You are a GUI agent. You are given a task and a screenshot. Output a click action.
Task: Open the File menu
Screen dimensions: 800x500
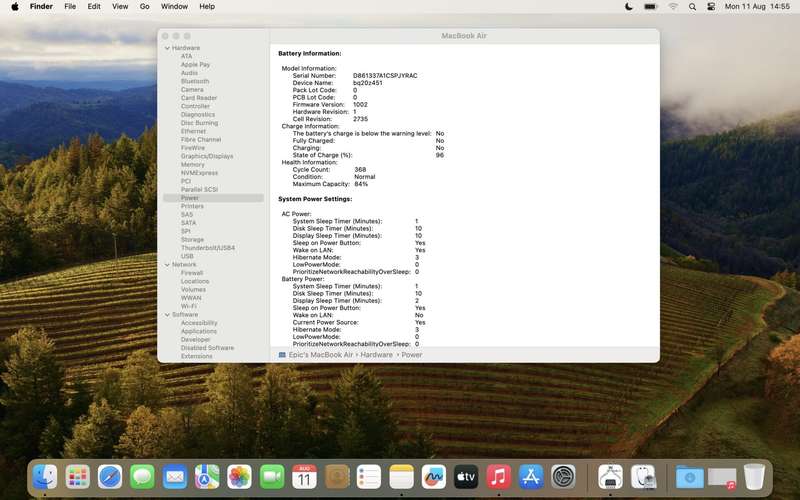point(70,7)
